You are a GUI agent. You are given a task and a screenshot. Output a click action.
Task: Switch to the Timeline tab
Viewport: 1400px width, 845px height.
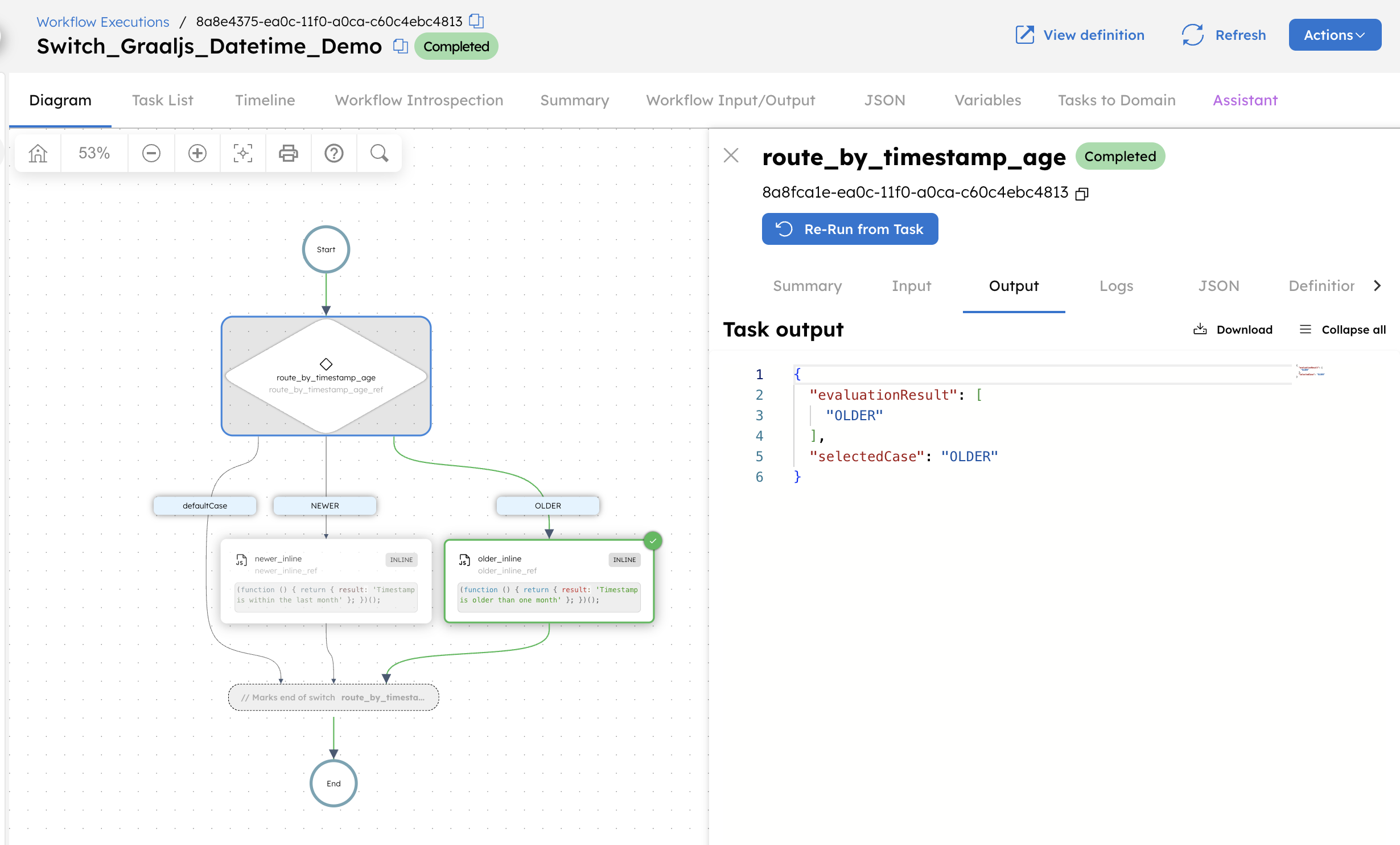point(265,100)
